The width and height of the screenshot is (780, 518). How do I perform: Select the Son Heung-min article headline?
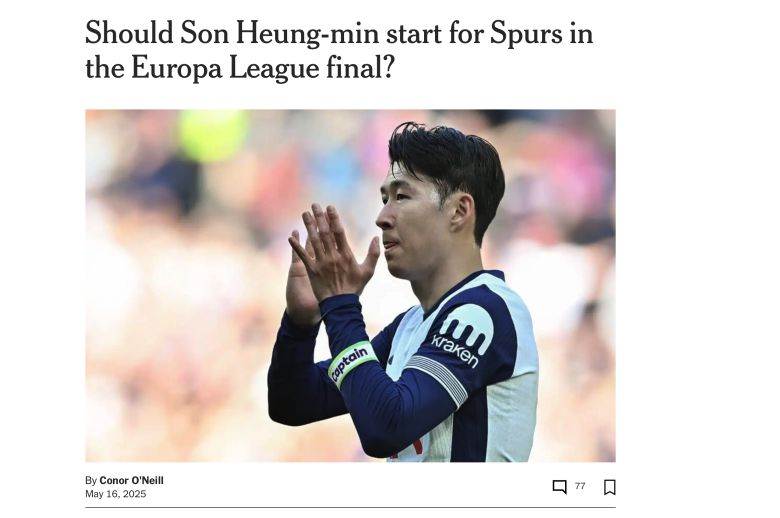click(339, 50)
